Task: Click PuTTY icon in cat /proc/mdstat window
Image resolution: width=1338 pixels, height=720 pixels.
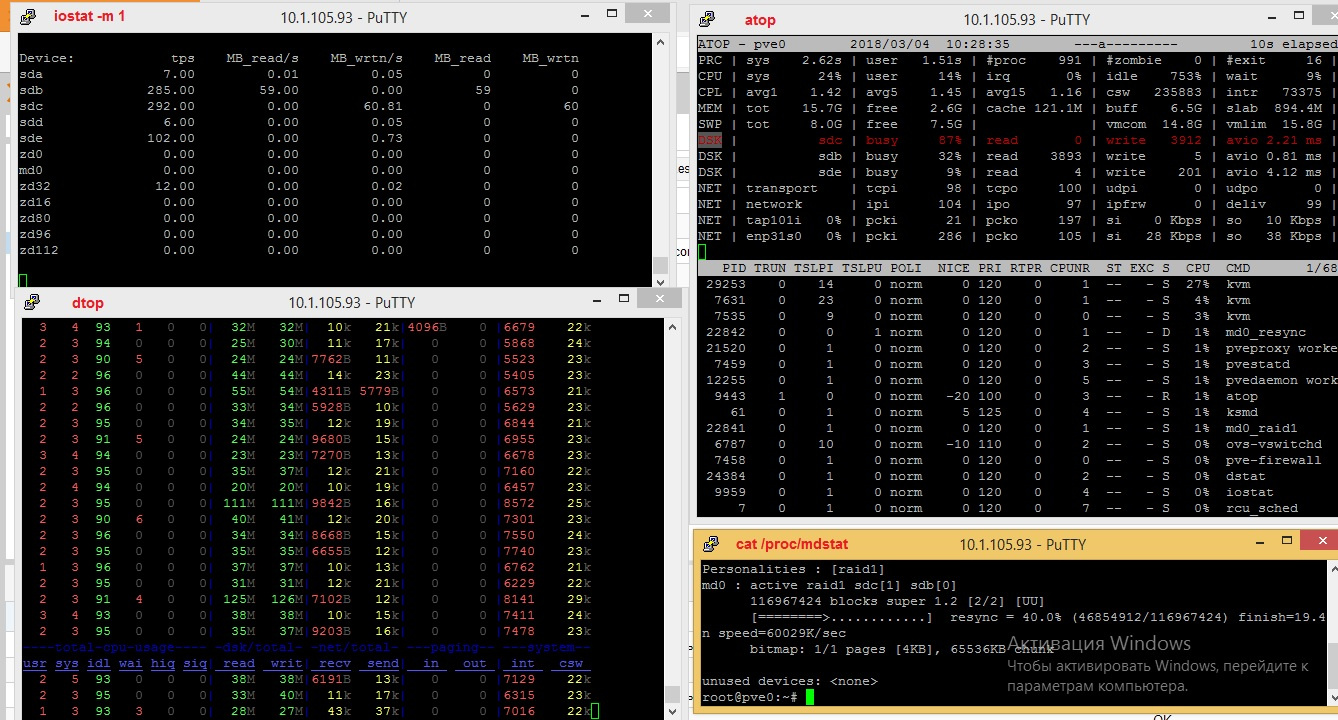Action: pos(711,544)
